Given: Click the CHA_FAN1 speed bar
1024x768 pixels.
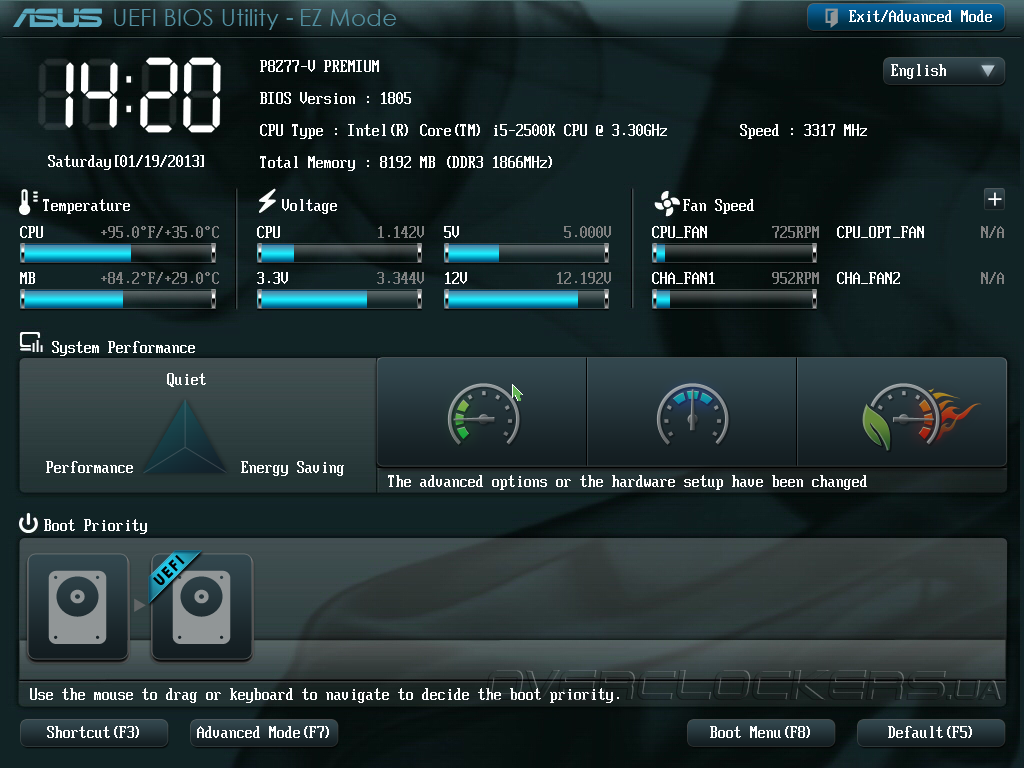Looking at the screenshot, I should tap(734, 299).
